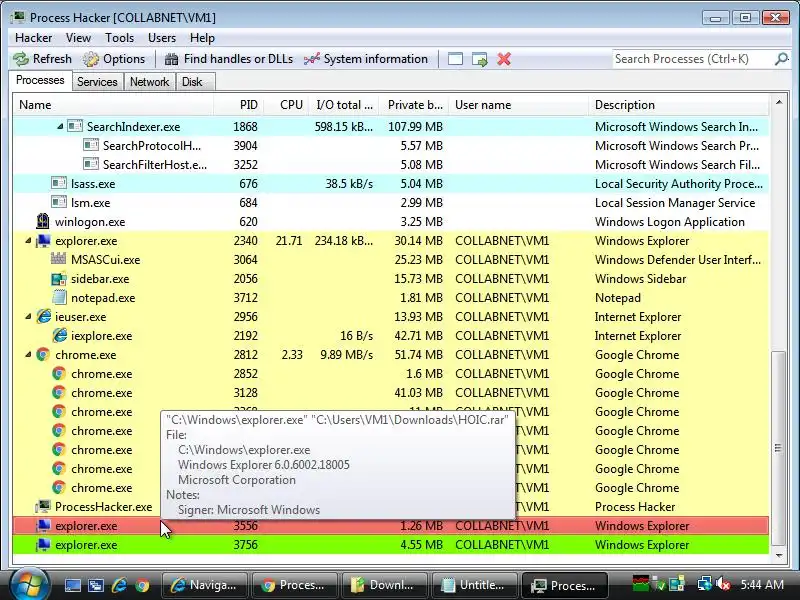Viewport: 800px width, 600px height.
Task: Open the Hacker menu
Action: click(x=34, y=38)
